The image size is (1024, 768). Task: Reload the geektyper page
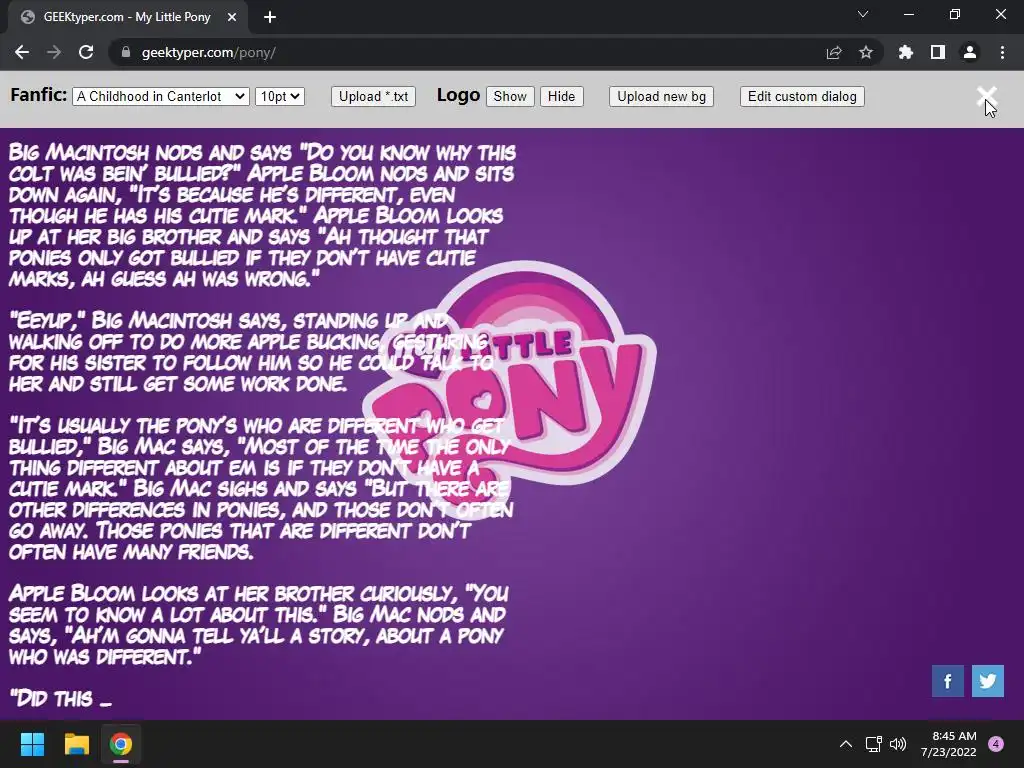[x=86, y=52]
